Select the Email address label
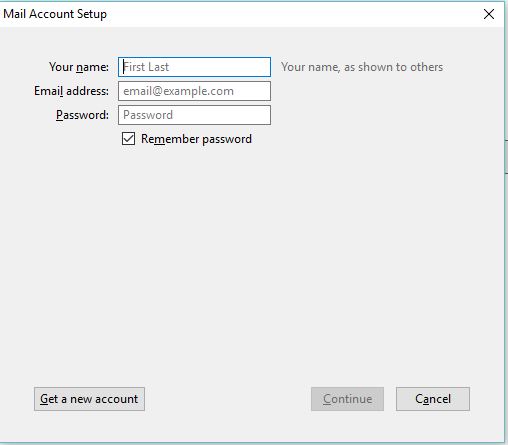Image resolution: width=508 pixels, height=445 pixels. [x=71, y=91]
